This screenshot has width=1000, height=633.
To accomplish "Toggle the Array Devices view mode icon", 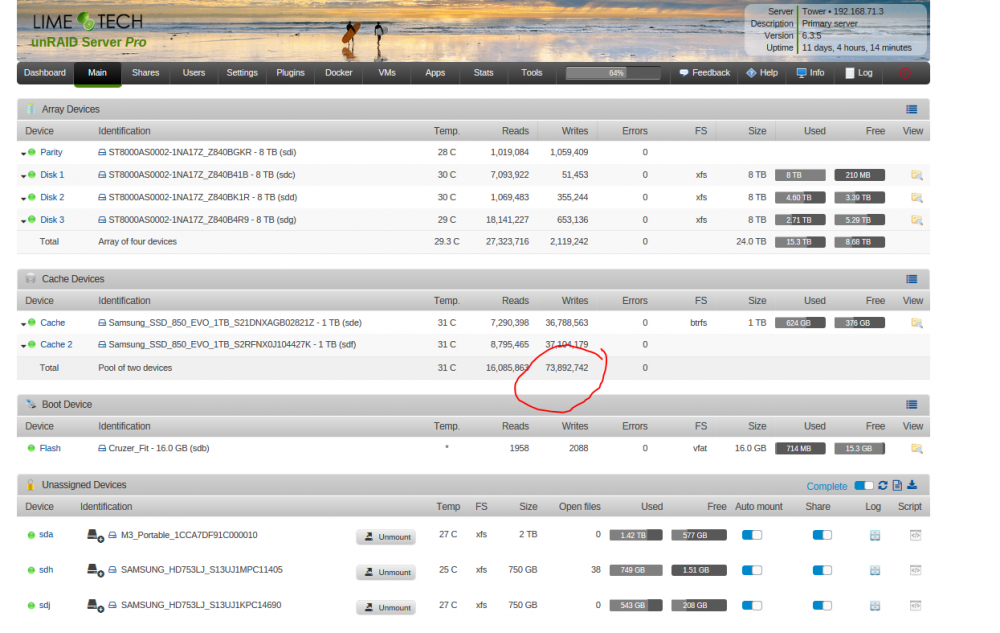I will tap(911, 110).
